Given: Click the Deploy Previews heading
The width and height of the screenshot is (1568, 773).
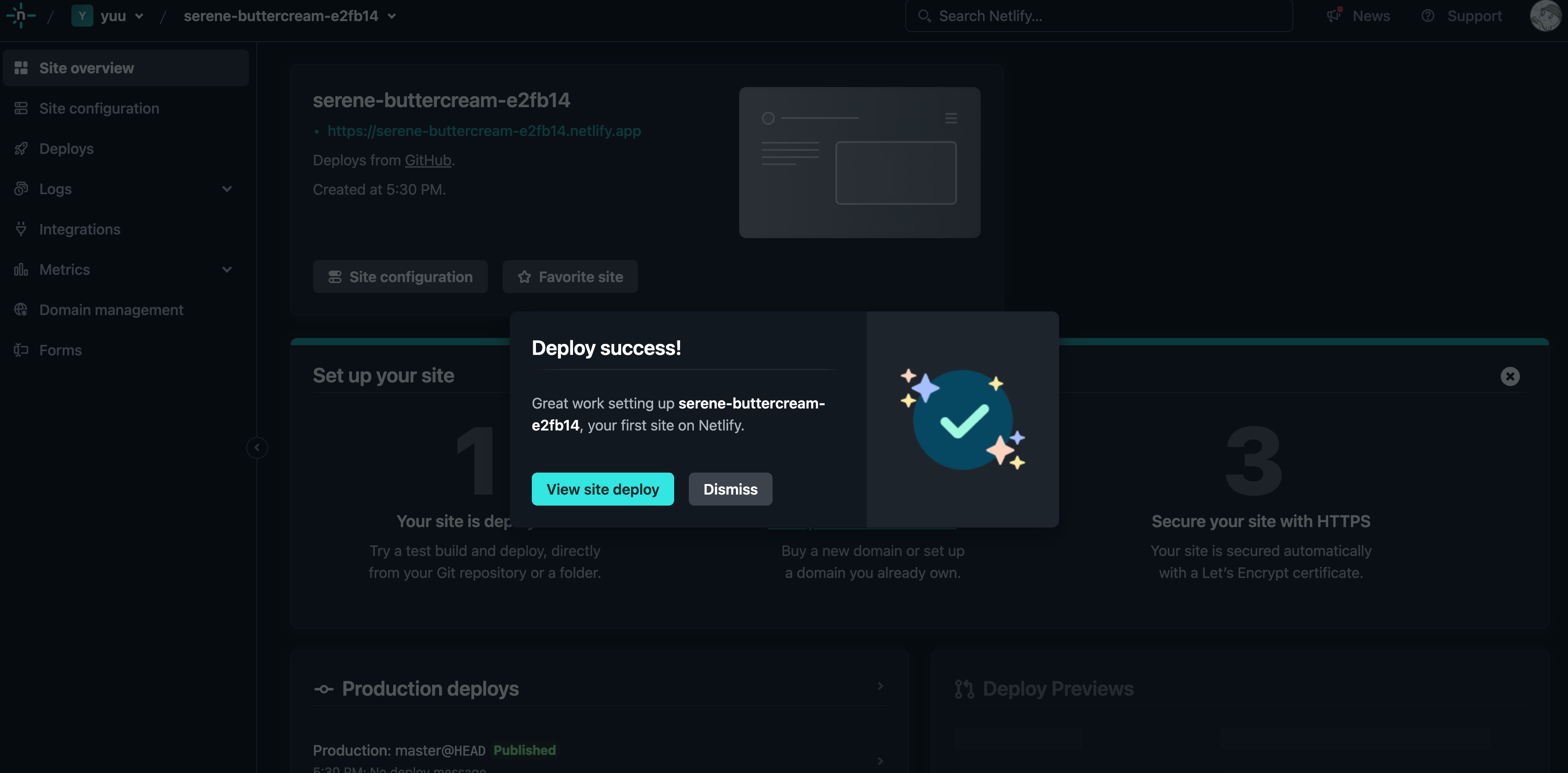Looking at the screenshot, I should click(x=1058, y=688).
